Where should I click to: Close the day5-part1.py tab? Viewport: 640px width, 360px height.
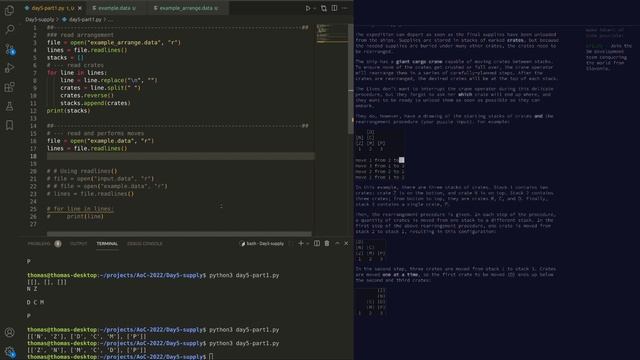(80, 8)
